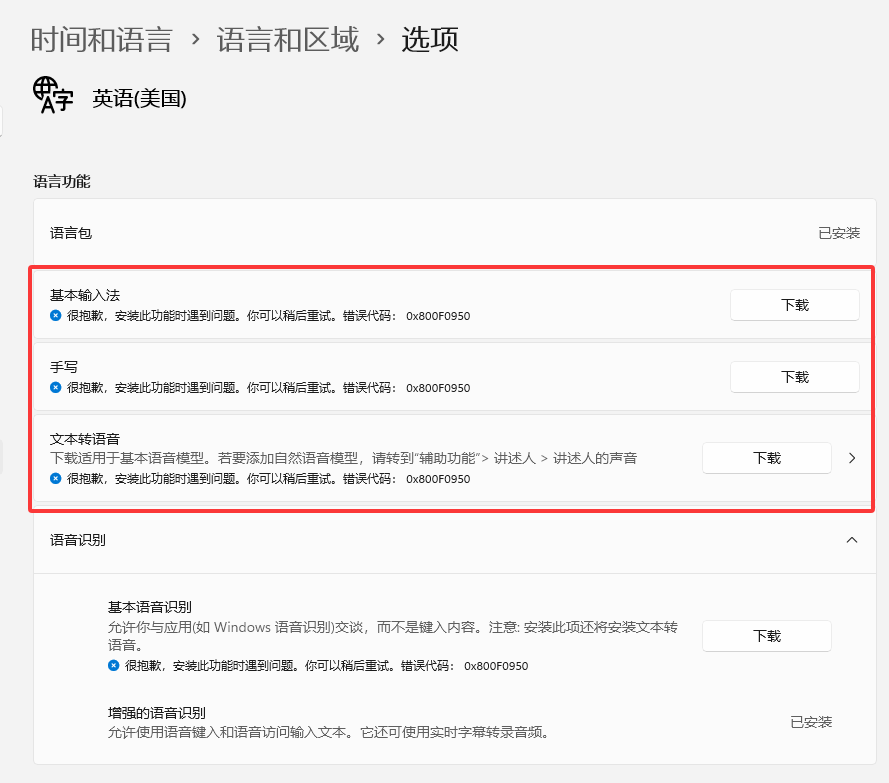The image size is (889, 783).
Task: Click the 语言包 row label
Action: click(71, 233)
